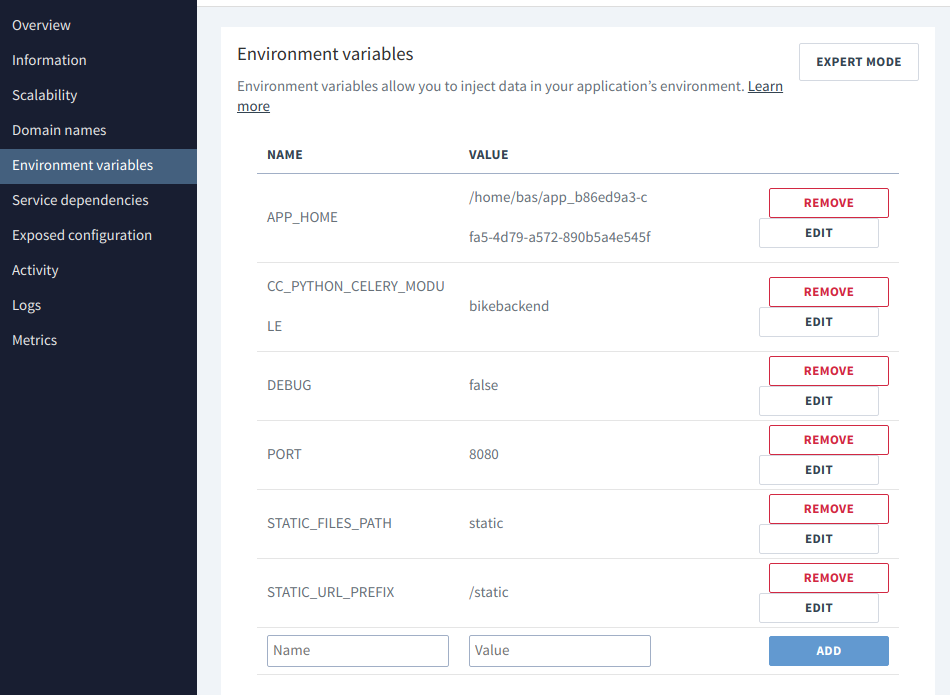The height and width of the screenshot is (695, 950).
Task: Select Domain names in sidebar
Action: pos(59,130)
